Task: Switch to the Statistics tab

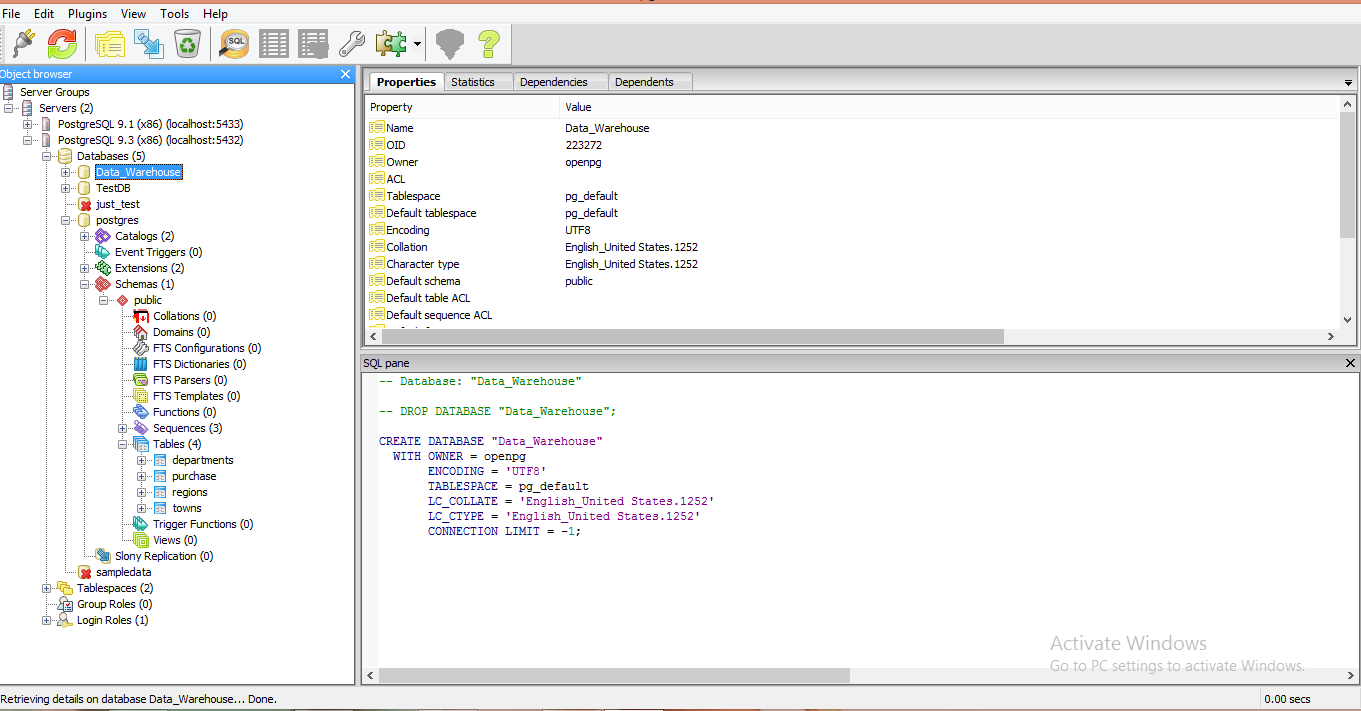Action: pos(472,82)
